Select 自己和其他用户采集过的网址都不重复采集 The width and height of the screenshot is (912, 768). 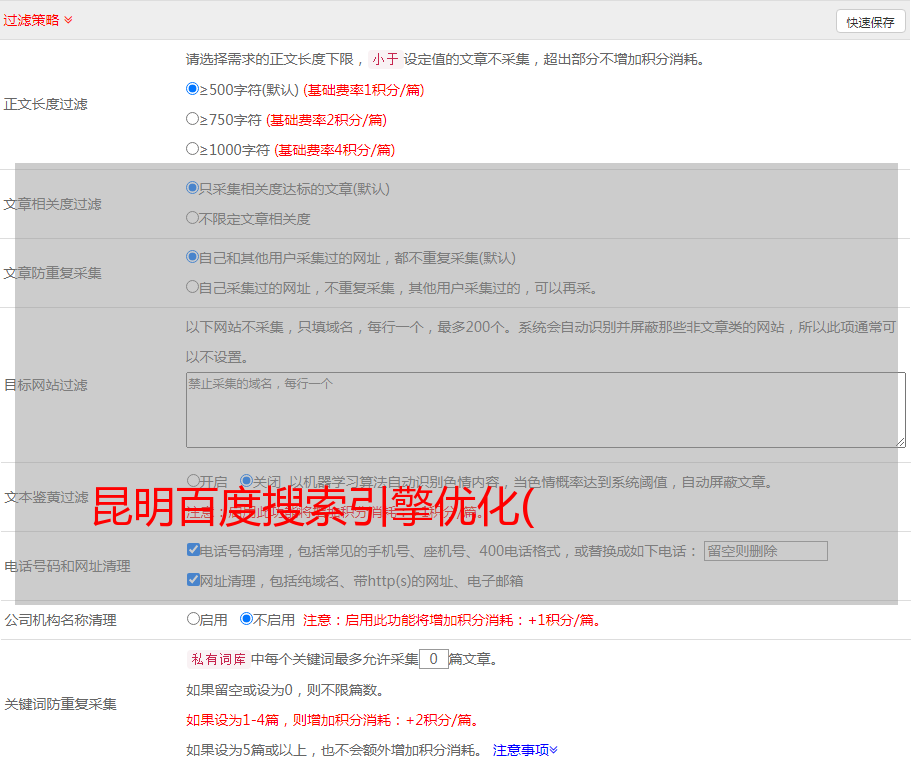193,257
